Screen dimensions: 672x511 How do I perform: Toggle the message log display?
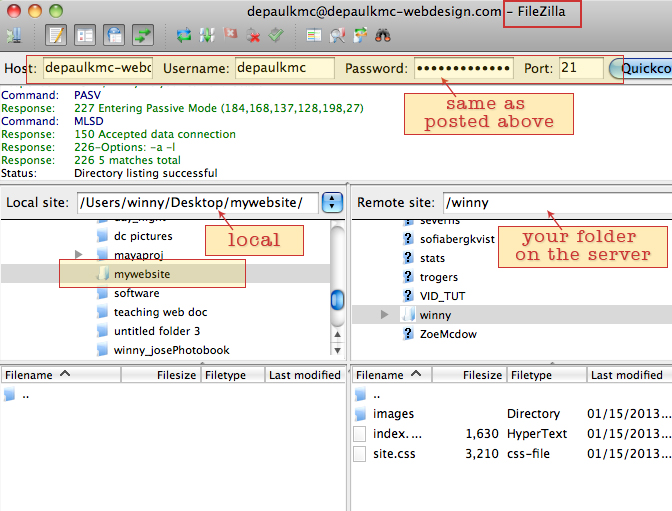click(x=56, y=35)
